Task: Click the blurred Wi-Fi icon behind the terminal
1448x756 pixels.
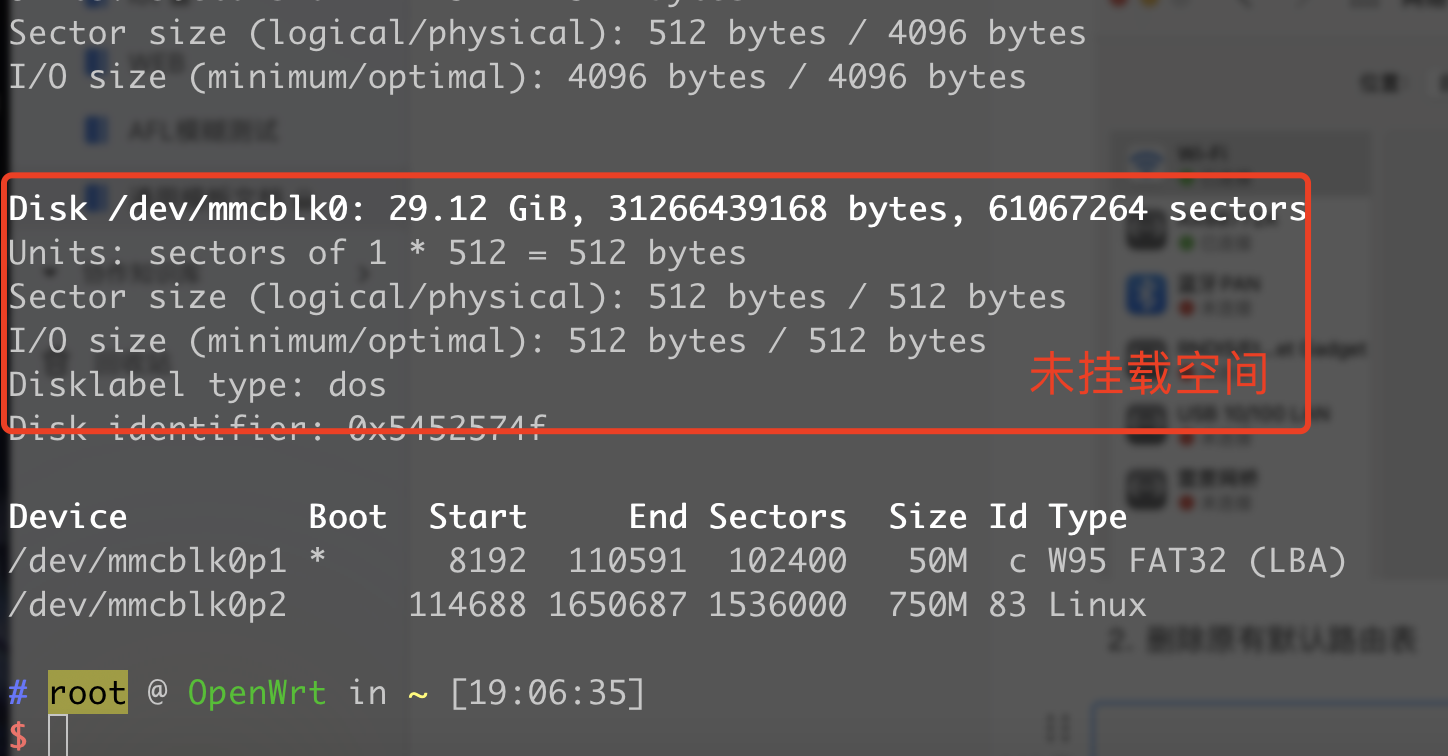Action: [1147, 158]
